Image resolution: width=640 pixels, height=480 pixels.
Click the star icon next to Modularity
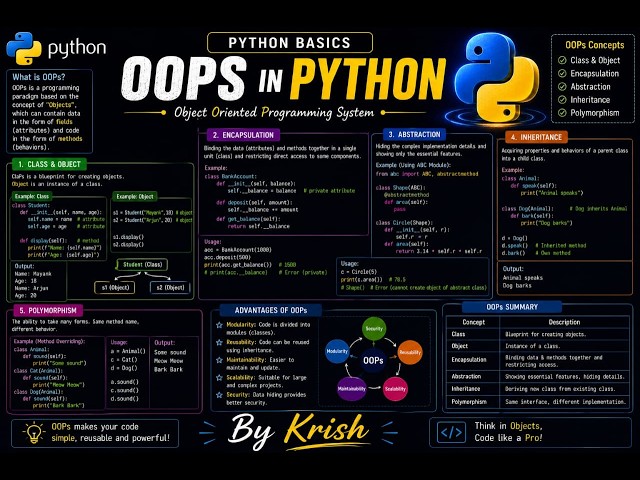[219, 325]
